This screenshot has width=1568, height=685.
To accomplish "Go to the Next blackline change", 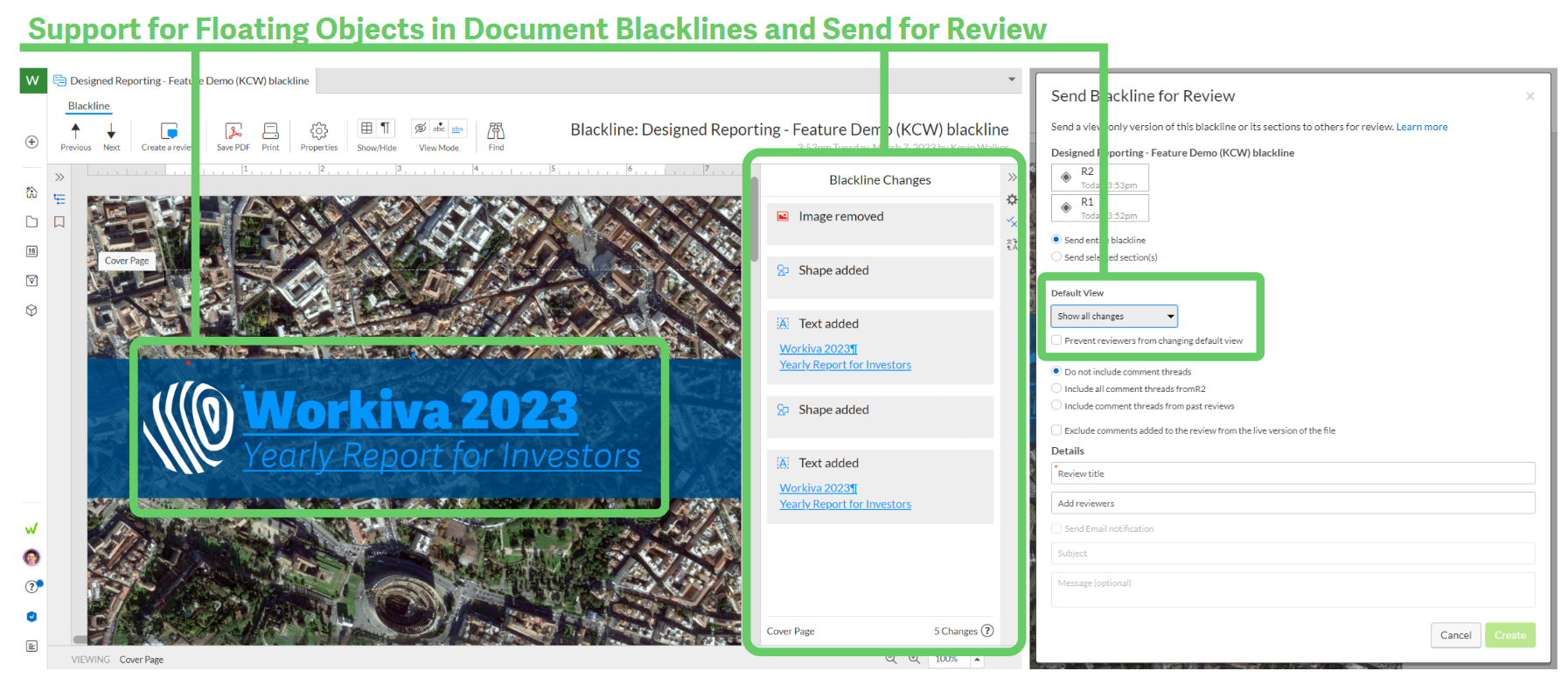I will tap(111, 136).
